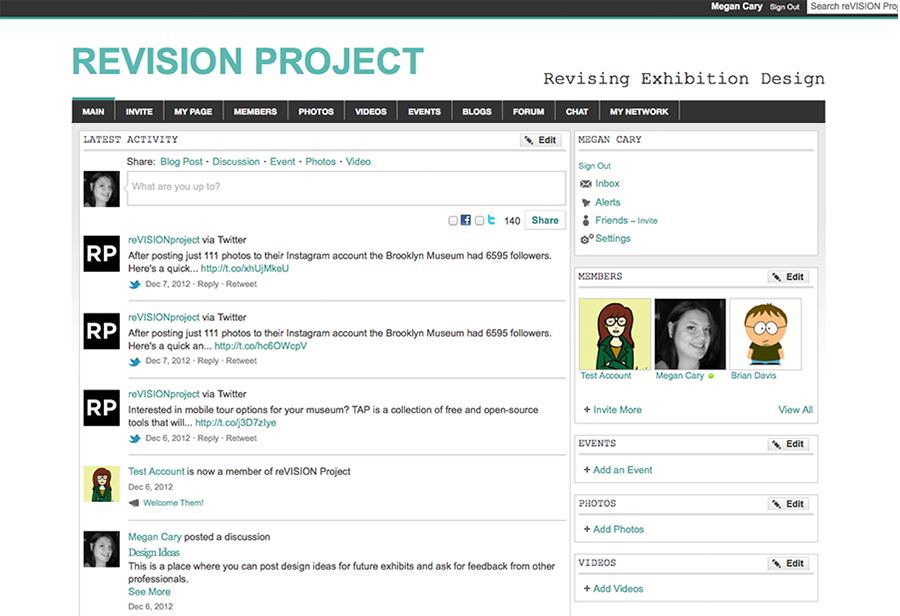Click the Twitter icon by the share box

[491, 220]
